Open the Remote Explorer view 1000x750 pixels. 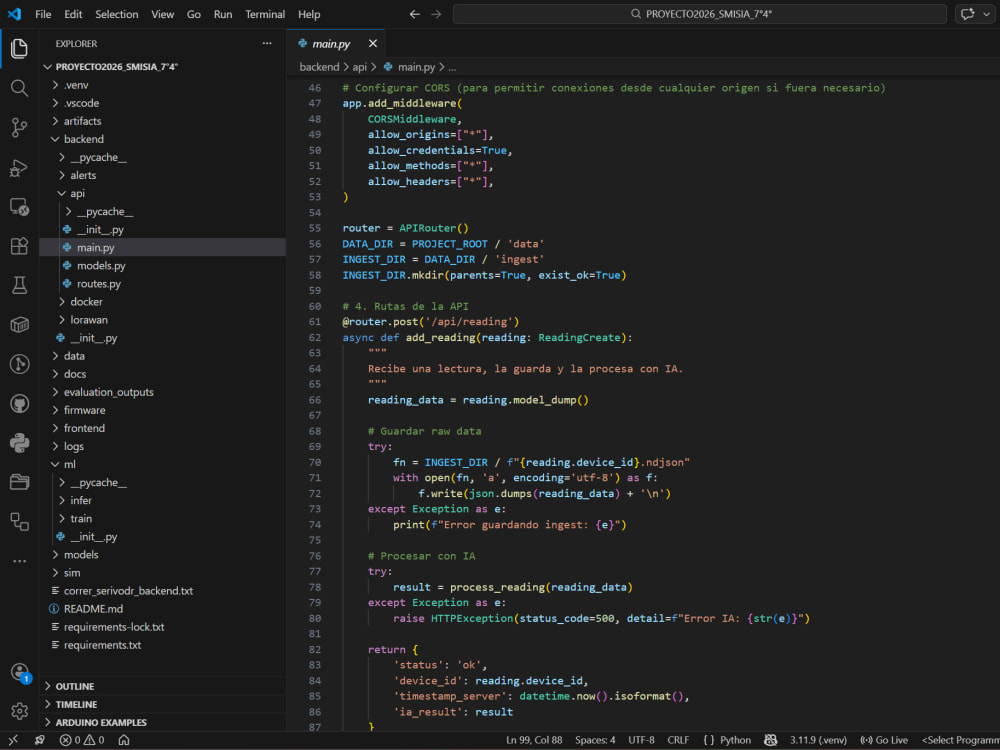pyautogui.click(x=19, y=207)
